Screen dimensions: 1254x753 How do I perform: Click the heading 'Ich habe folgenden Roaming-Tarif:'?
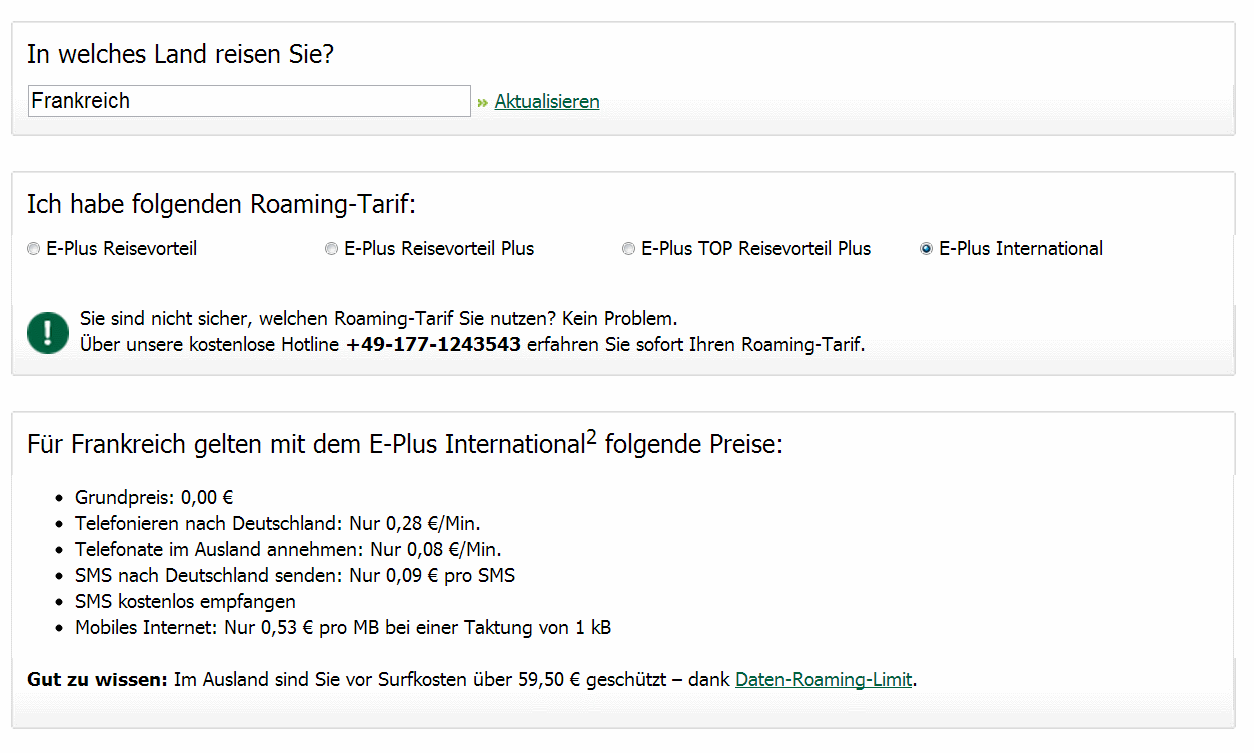click(221, 205)
